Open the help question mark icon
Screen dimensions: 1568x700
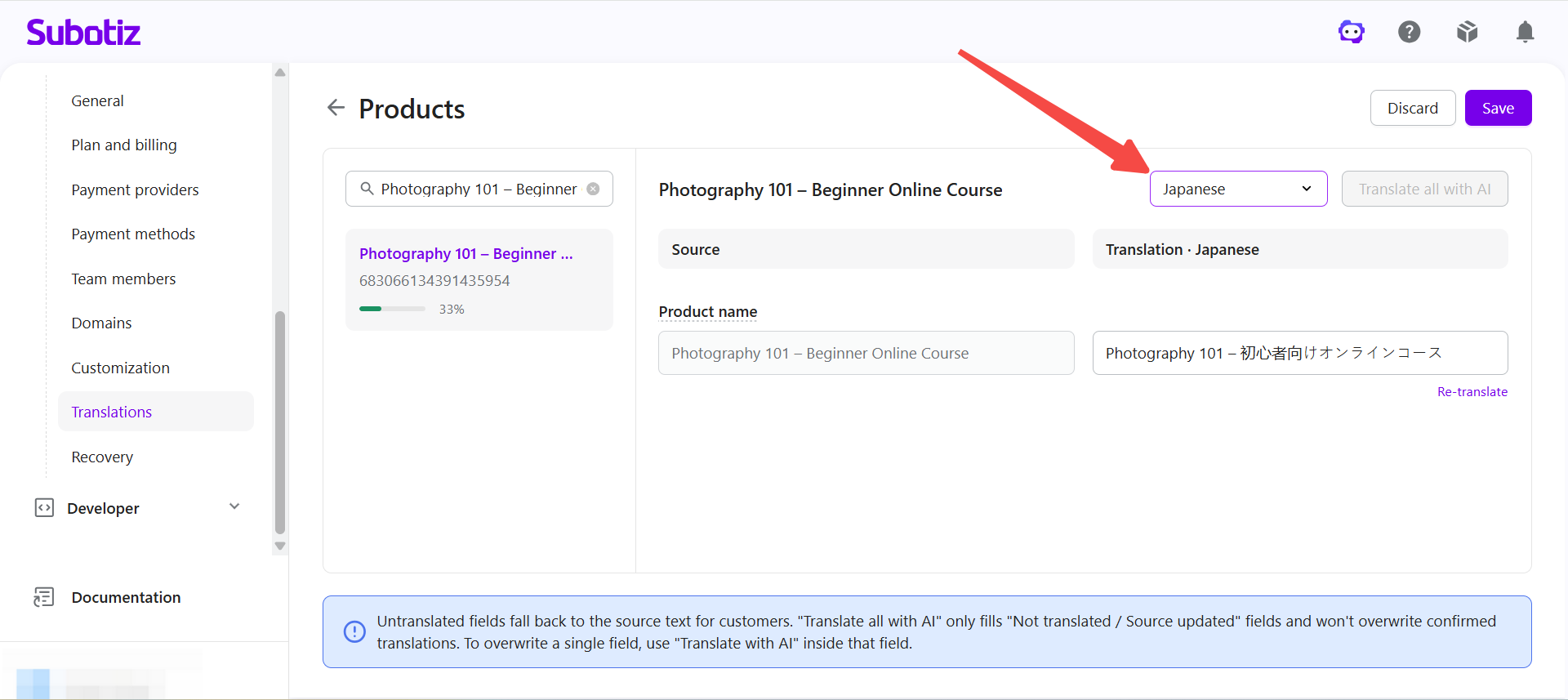click(x=1410, y=32)
